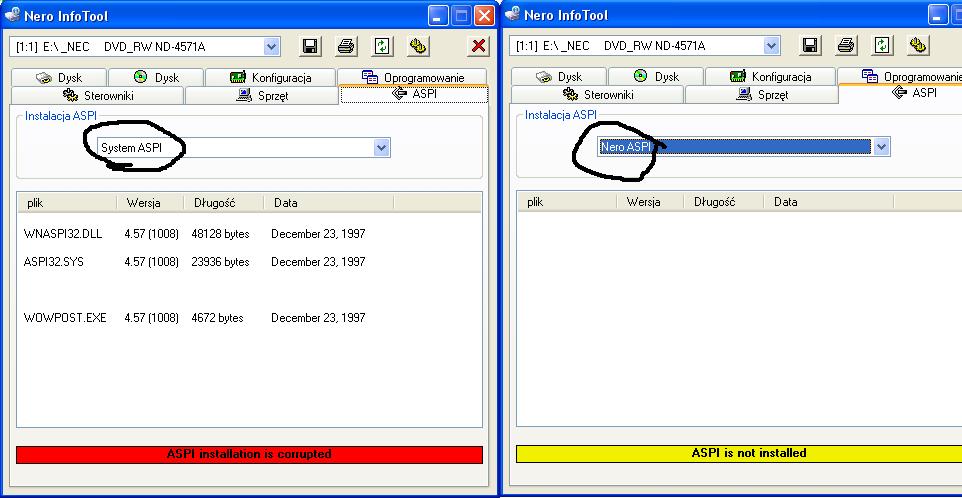Open second Dysk tab with disc icon, left window
Screen dimensions: 962x498
point(156,78)
